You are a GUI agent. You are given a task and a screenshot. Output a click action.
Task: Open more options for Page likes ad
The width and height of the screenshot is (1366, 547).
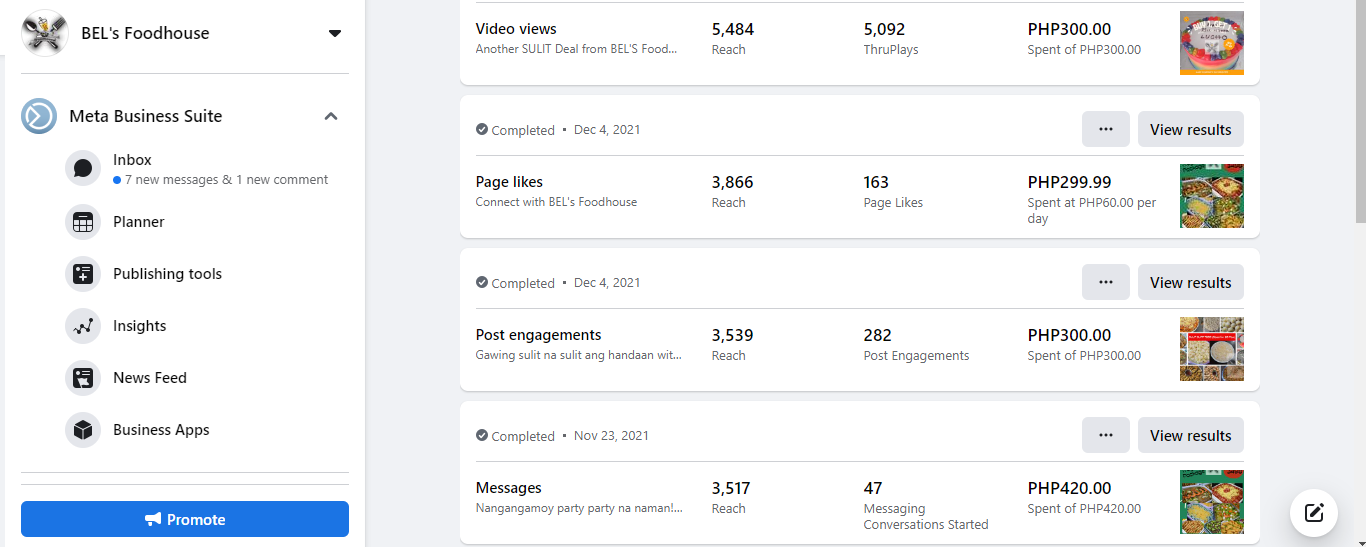click(1105, 129)
